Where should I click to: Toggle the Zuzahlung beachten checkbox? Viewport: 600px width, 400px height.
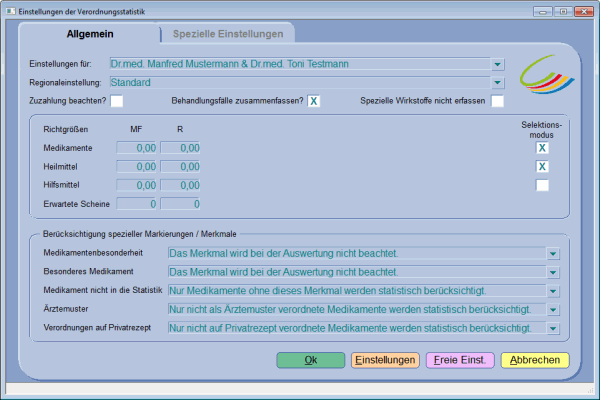click(x=117, y=100)
